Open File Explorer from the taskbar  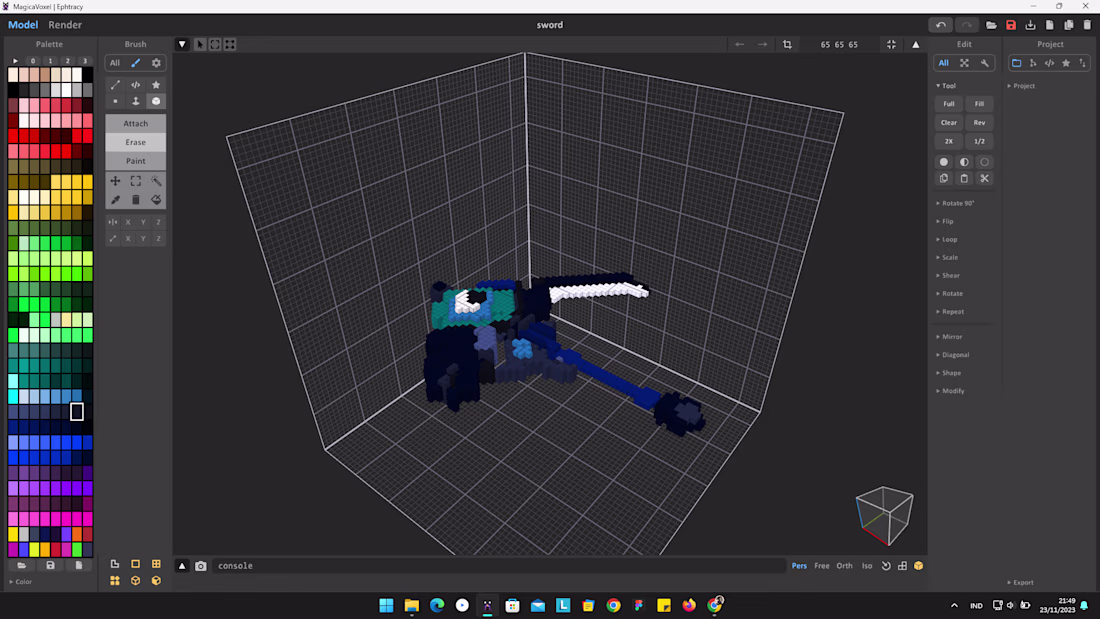(412, 605)
